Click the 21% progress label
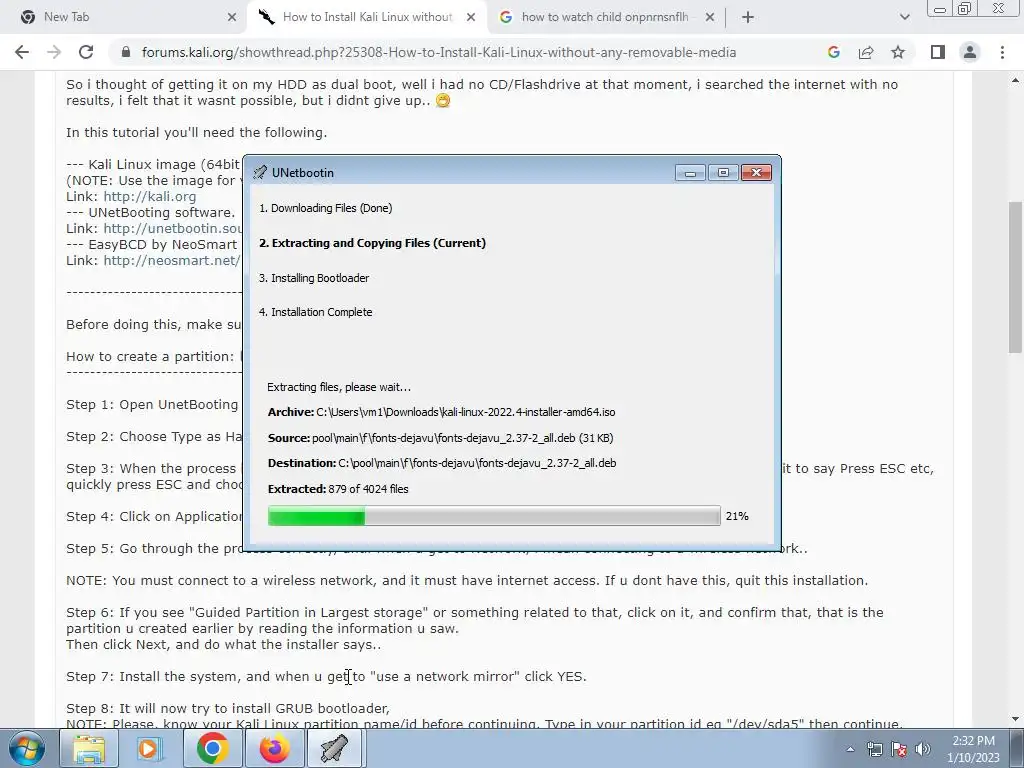Viewport: 1024px width, 768px height. coord(737,516)
